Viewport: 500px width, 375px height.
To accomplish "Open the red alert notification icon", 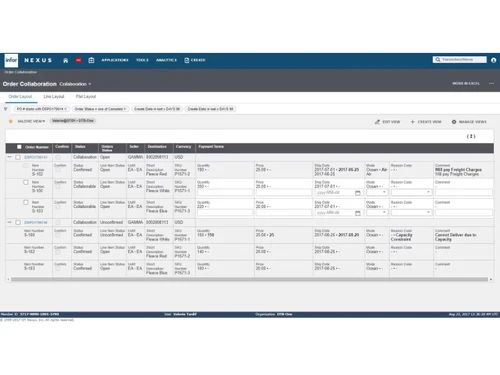I will 79,60.
